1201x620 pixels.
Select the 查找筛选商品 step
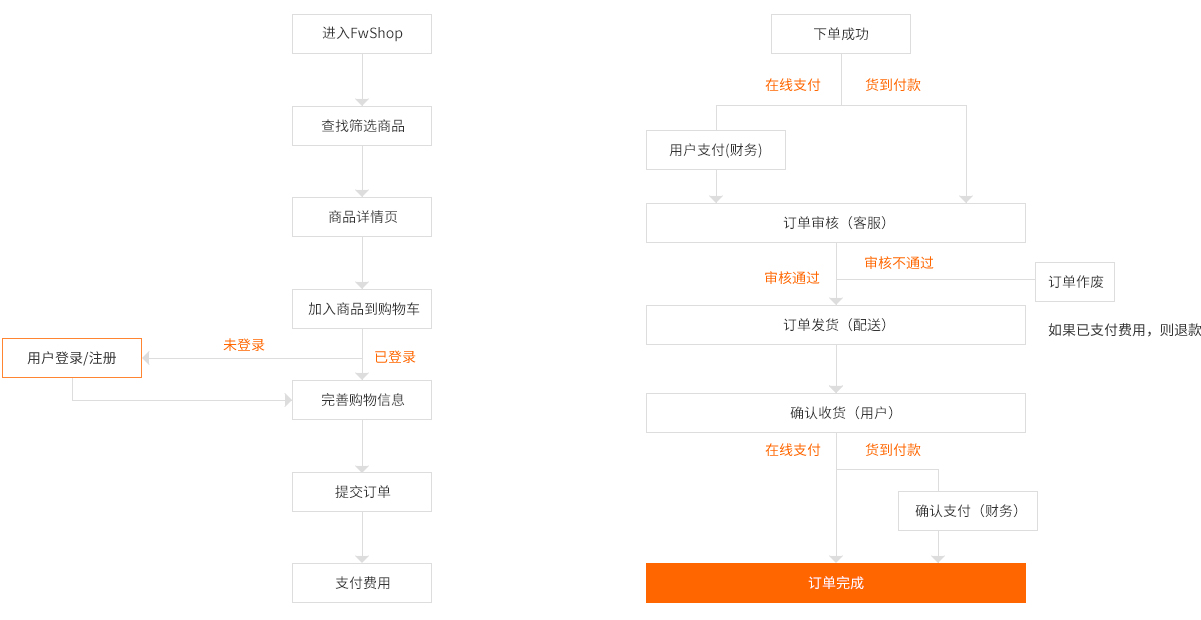click(362, 126)
